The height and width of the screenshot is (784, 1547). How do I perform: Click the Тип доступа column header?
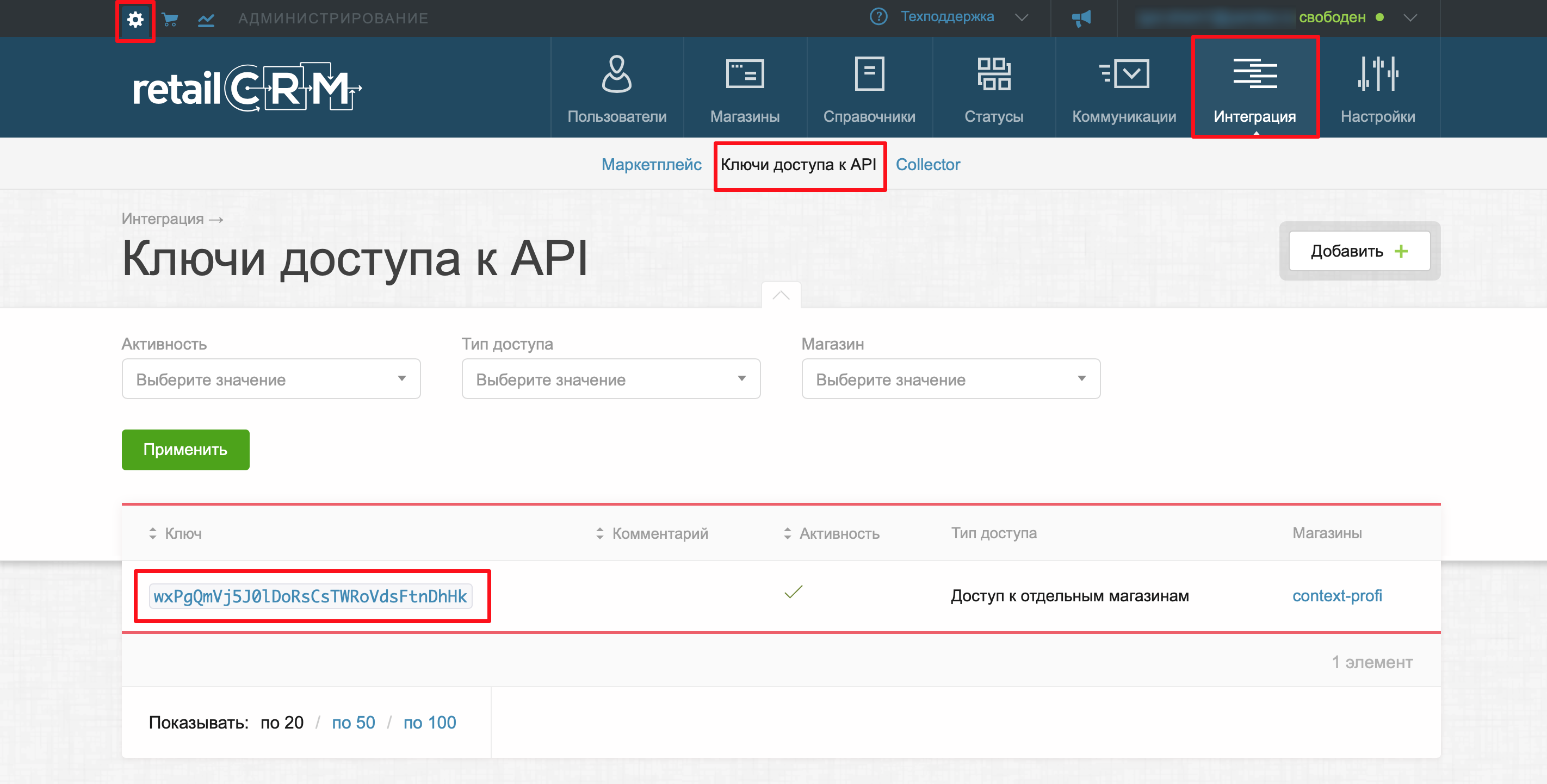click(994, 533)
